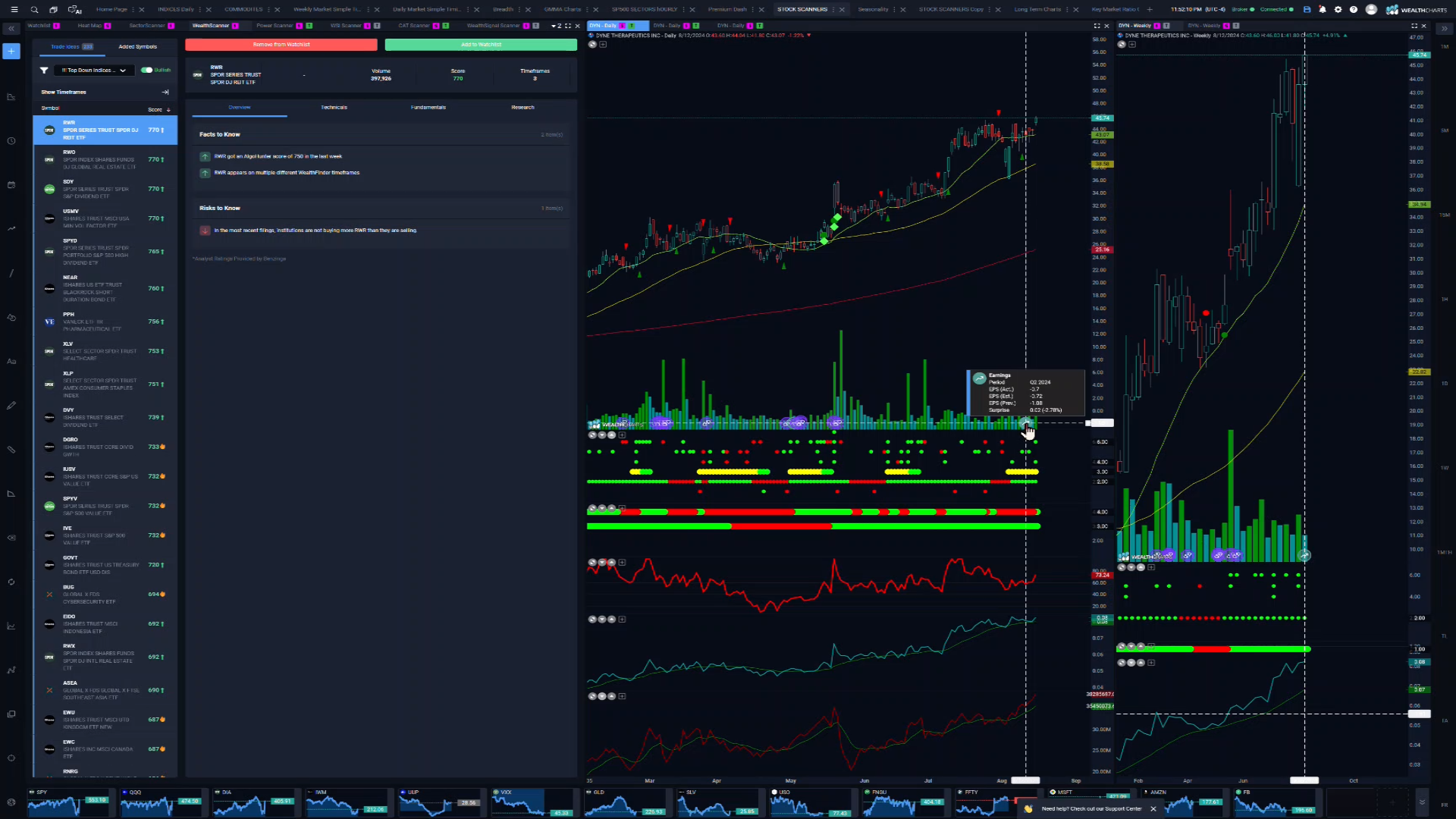Open the scanner panel count dropdown showing 2

[x=556, y=26]
